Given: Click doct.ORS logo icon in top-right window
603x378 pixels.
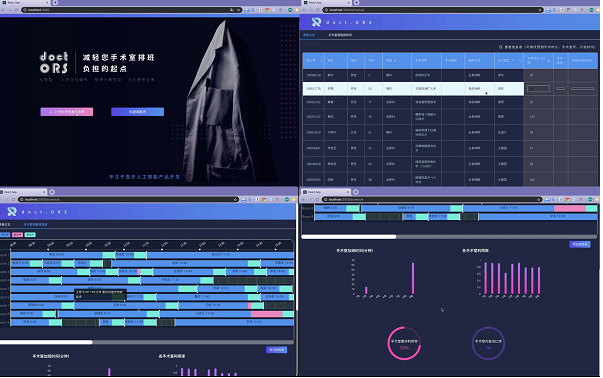Looking at the screenshot, I should pyautogui.click(x=316, y=22).
